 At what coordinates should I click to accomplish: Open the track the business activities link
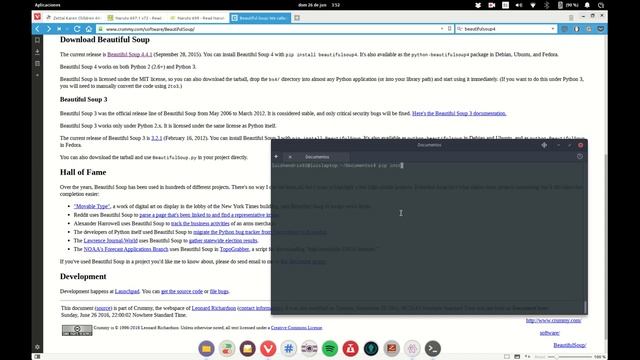[200, 224]
